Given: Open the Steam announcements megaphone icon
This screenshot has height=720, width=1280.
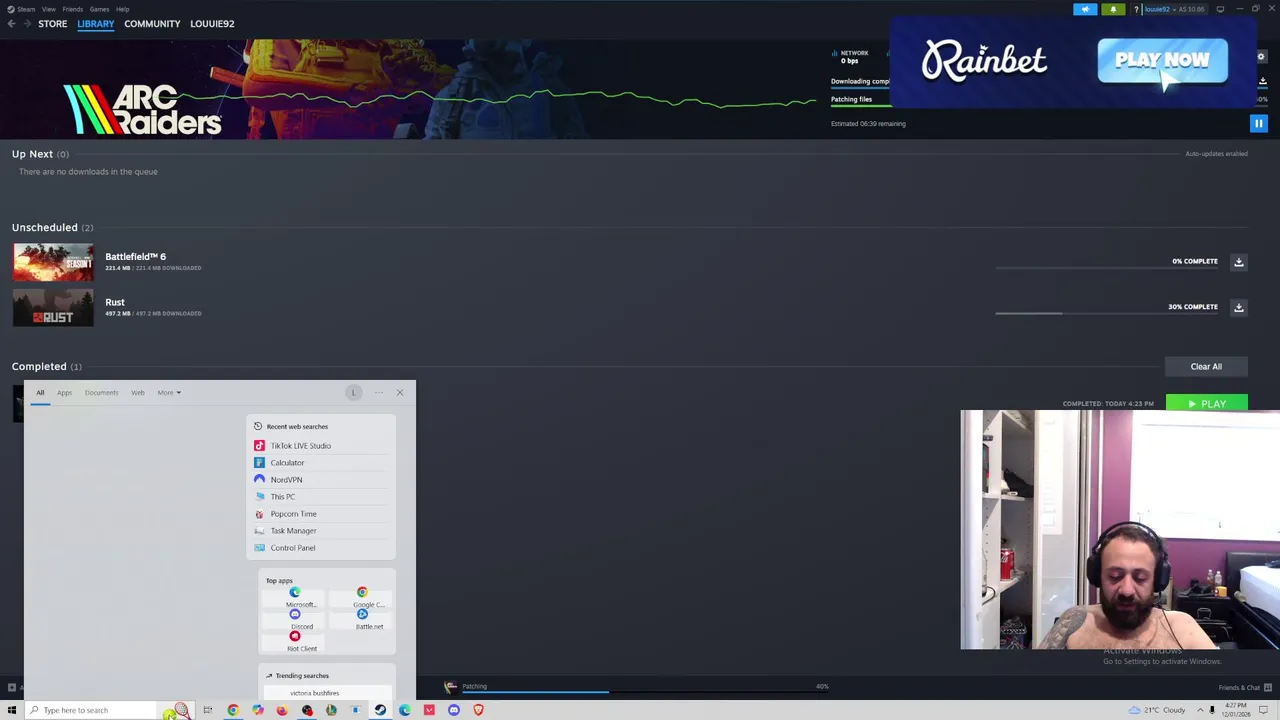Looking at the screenshot, I should [x=1085, y=9].
